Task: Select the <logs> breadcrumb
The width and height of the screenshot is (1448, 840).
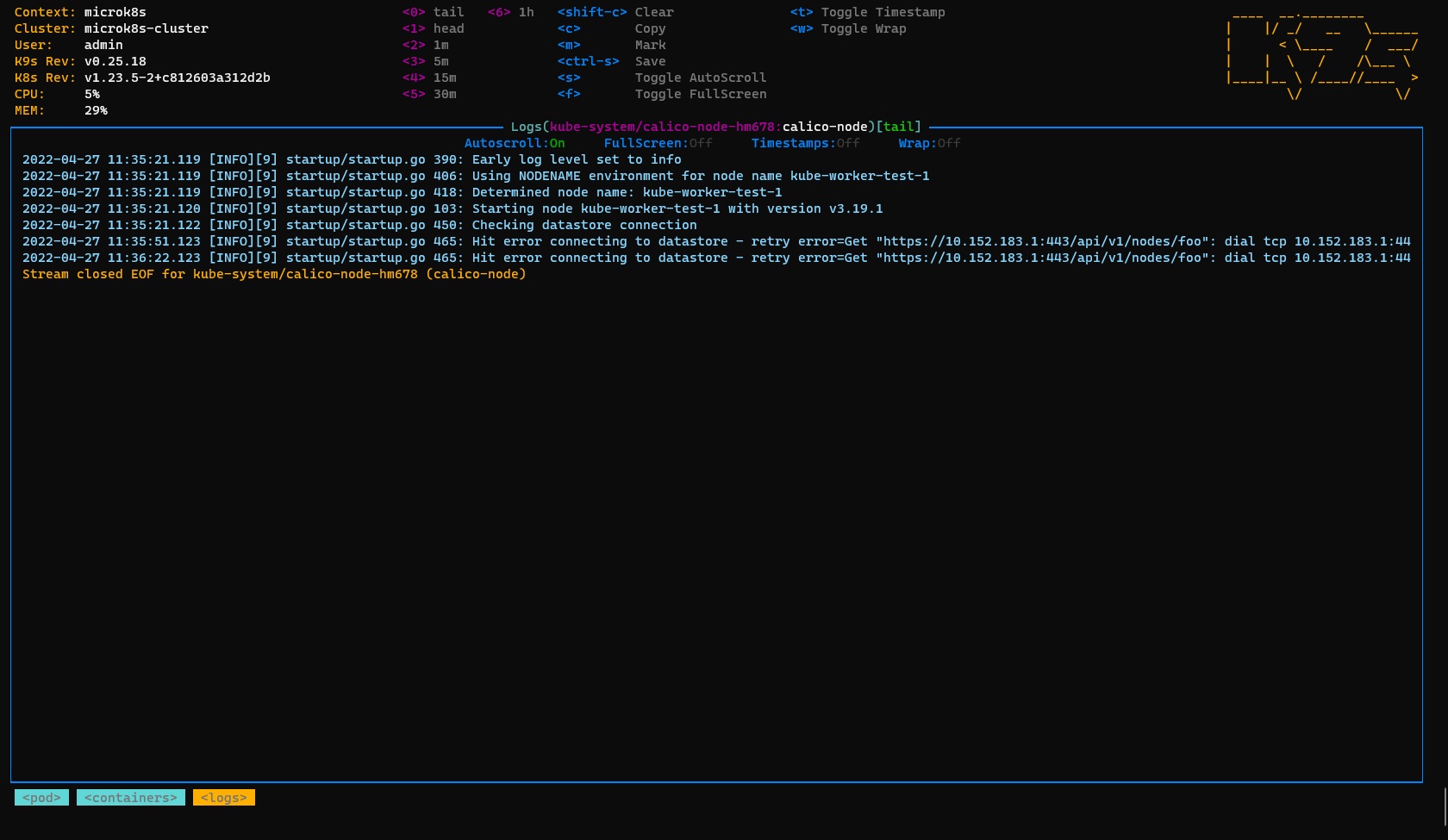Action: (224, 798)
